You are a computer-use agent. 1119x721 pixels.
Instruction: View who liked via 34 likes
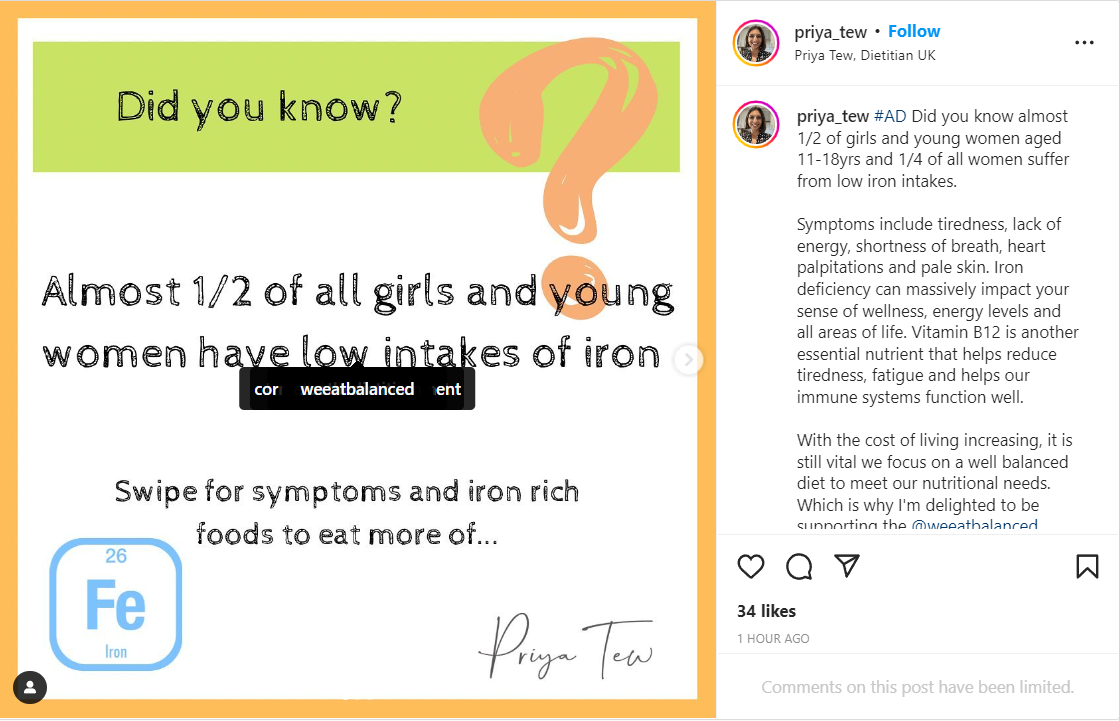click(x=766, y=611)
